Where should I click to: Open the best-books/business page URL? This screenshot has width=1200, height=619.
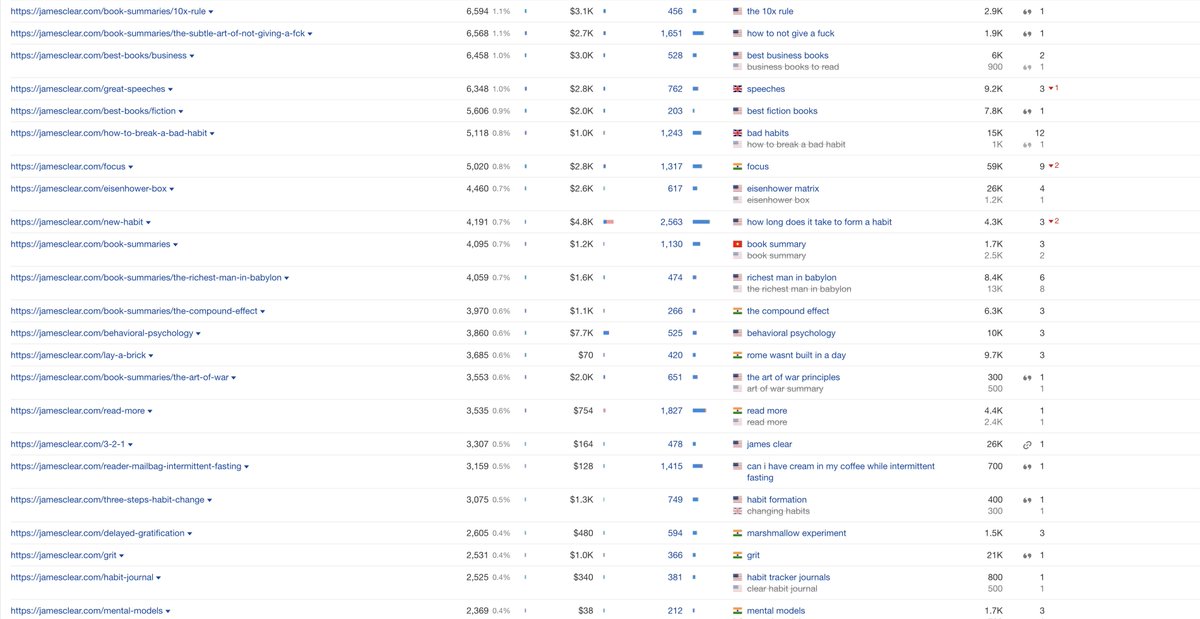(99, 56)
